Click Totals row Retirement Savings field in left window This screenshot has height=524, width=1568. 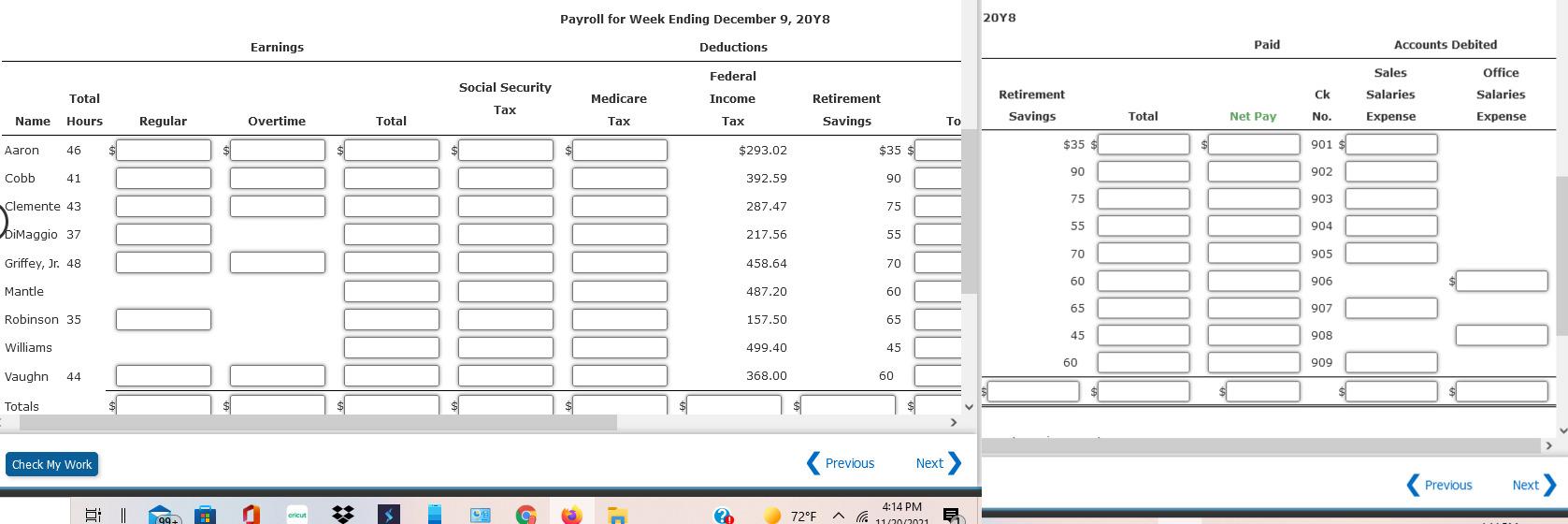pyautogui.click(x=848, y=405)
